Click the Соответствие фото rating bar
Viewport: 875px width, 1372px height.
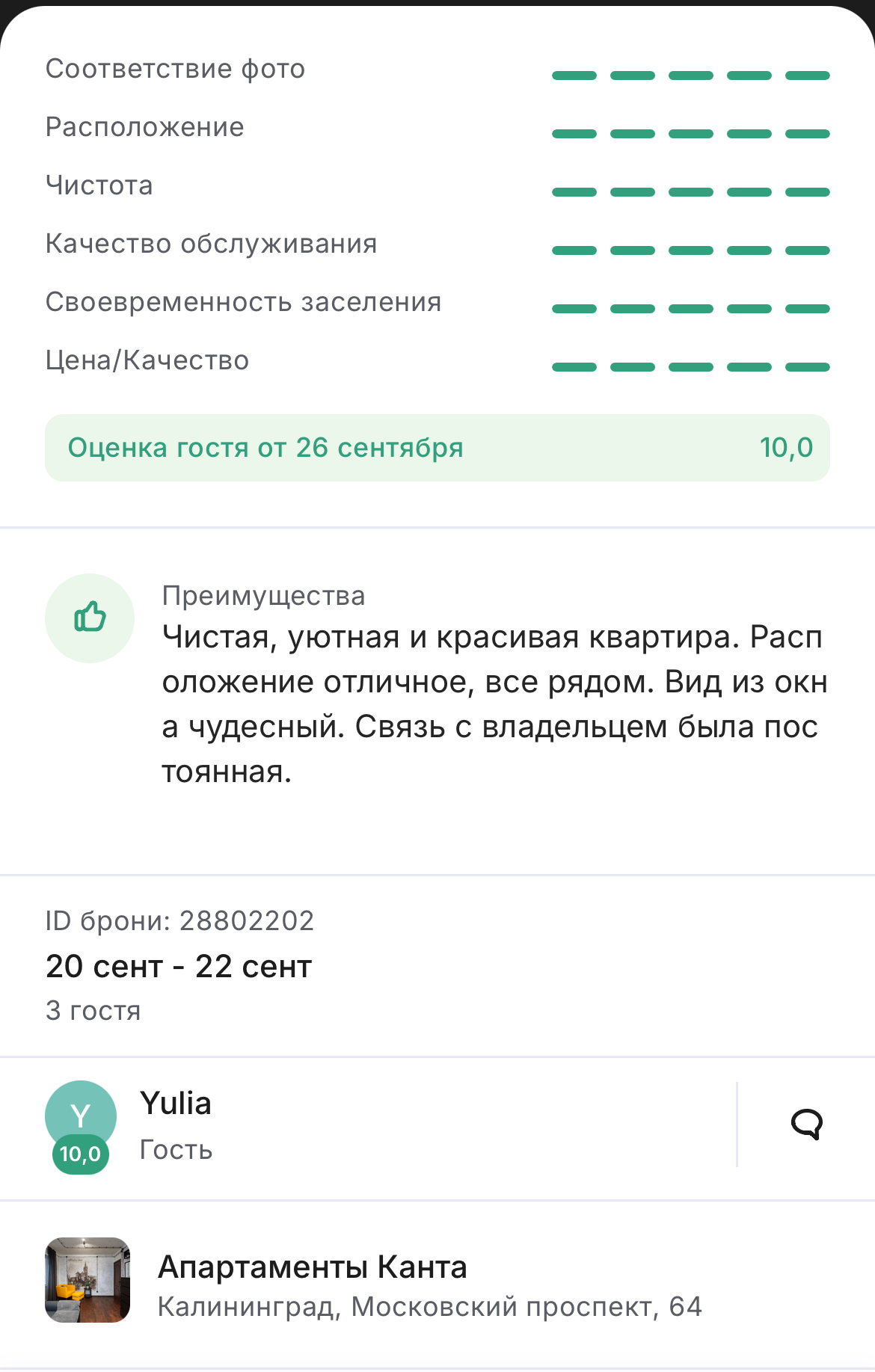[x=691, y=76]
